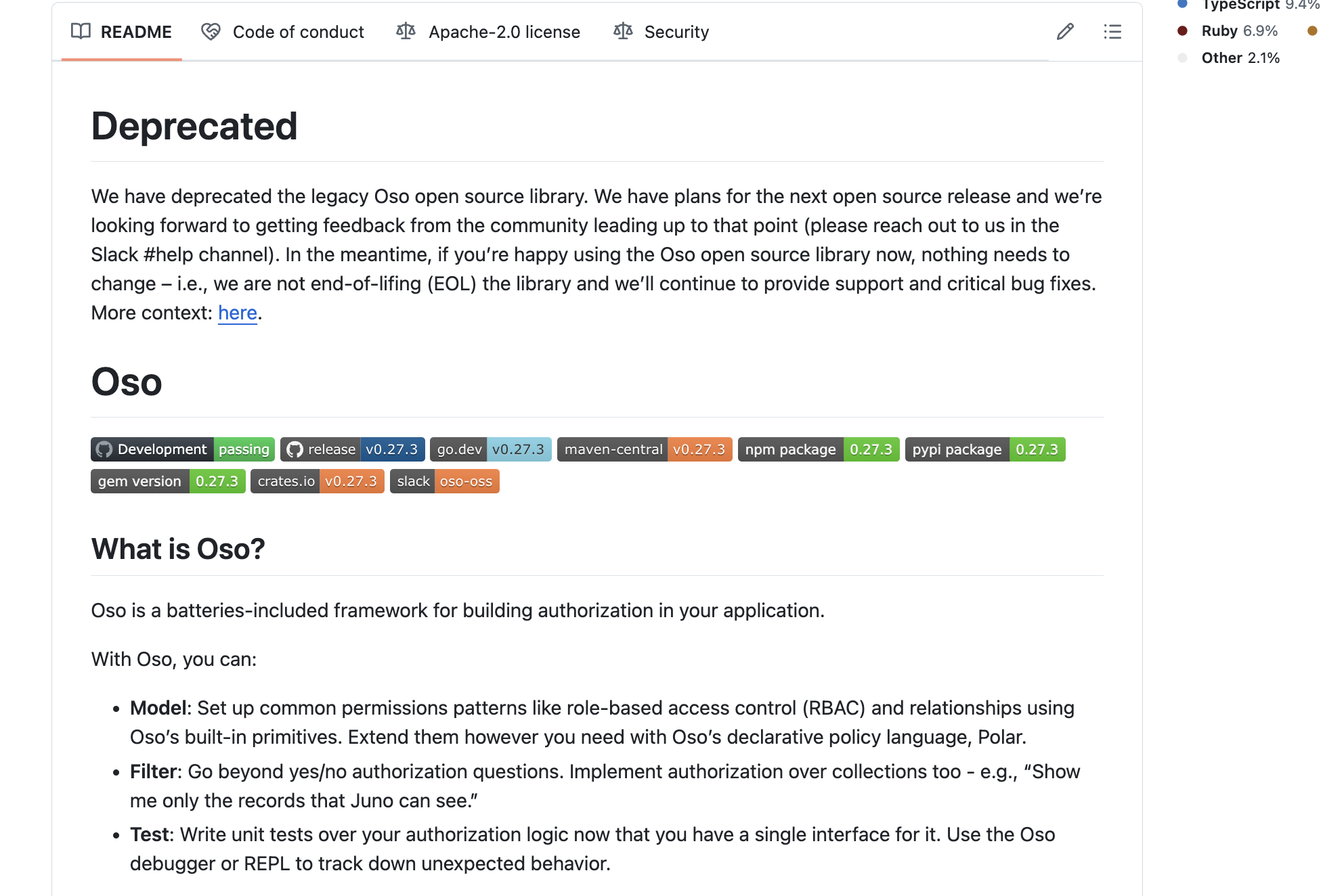
Task: Click the 'With Oso, you can:' text
Action: coord(174,659)
